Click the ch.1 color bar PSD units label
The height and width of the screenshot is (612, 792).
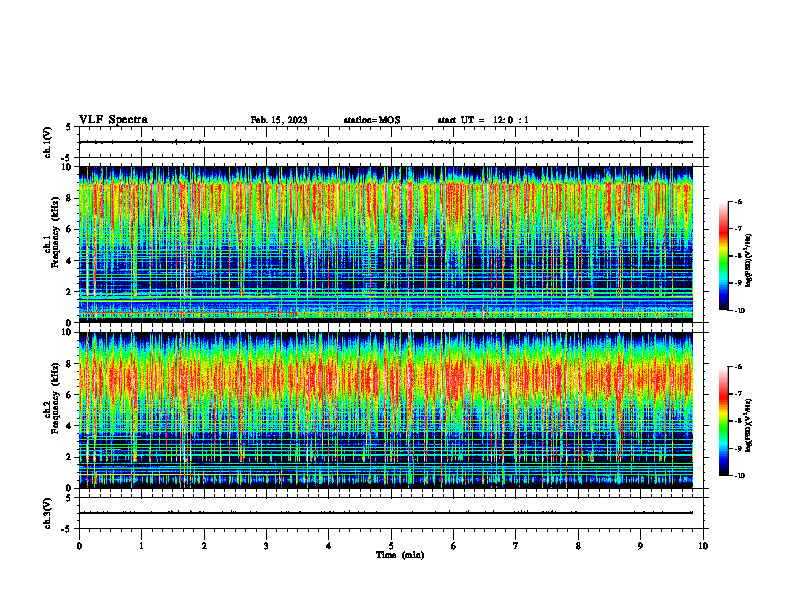click(x=749, y=261)
